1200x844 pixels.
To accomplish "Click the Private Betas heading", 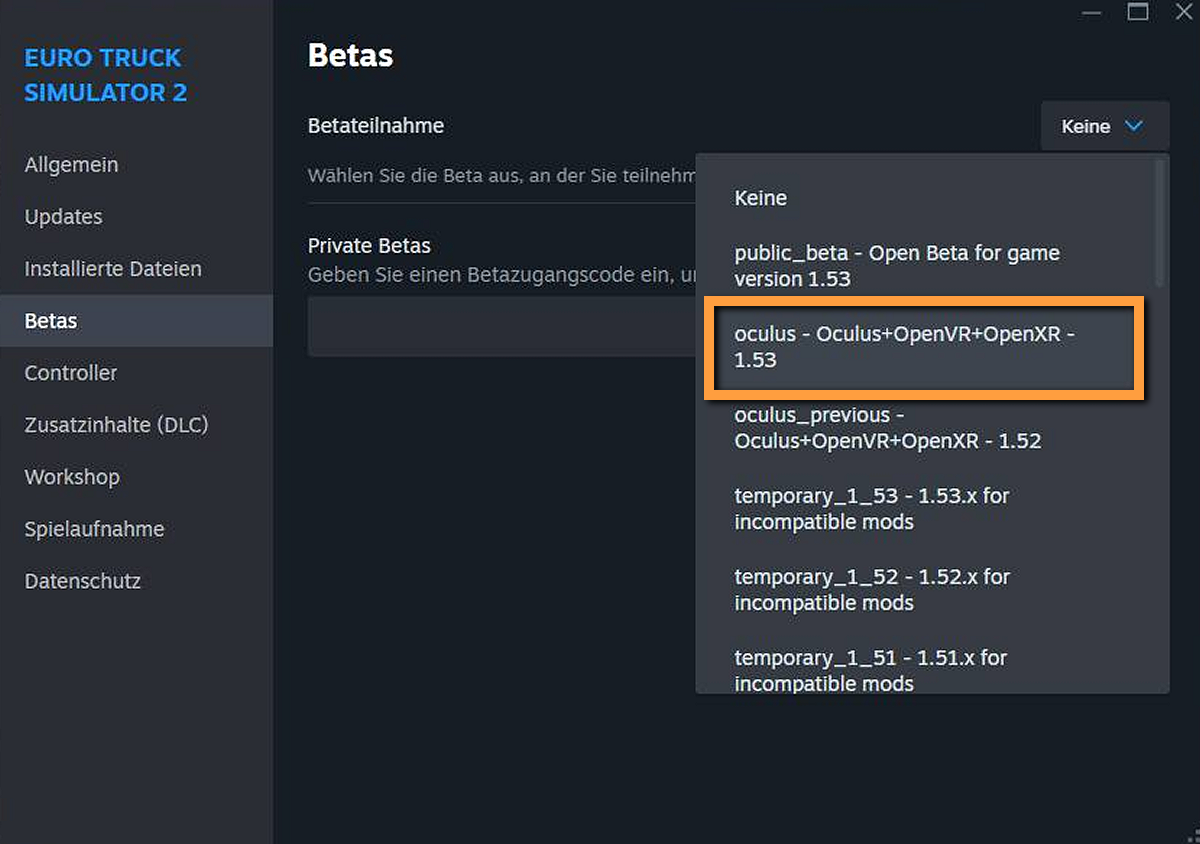I will coord(369,246).
